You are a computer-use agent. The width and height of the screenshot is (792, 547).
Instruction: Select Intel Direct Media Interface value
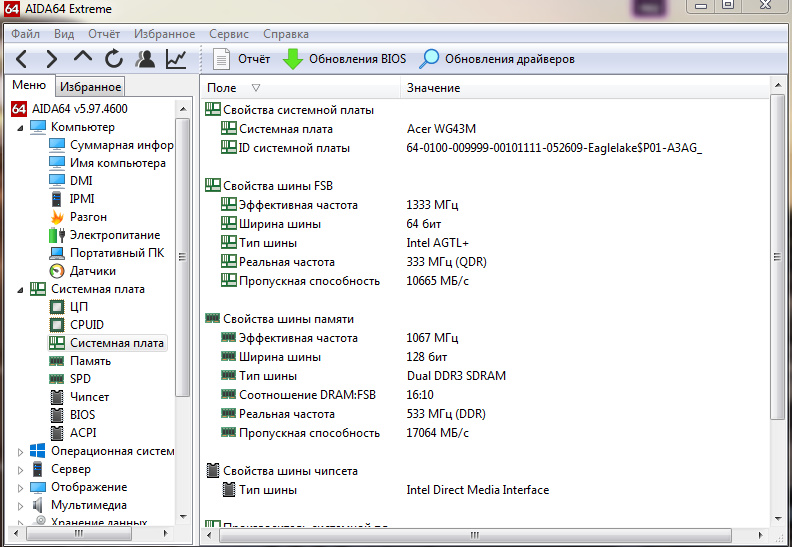tap(477, 490)
